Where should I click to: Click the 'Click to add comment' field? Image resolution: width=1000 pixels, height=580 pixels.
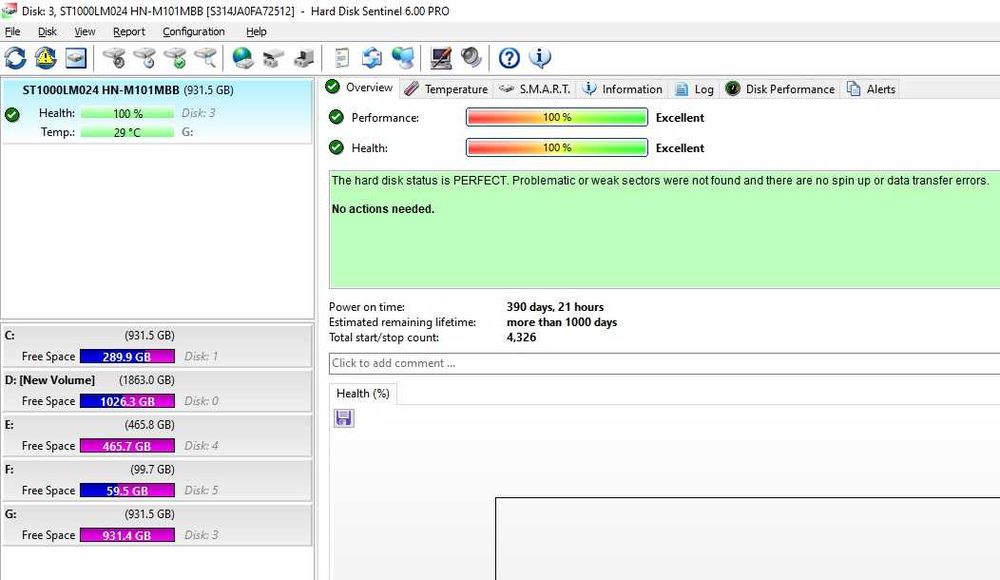(x=664, y=363)
